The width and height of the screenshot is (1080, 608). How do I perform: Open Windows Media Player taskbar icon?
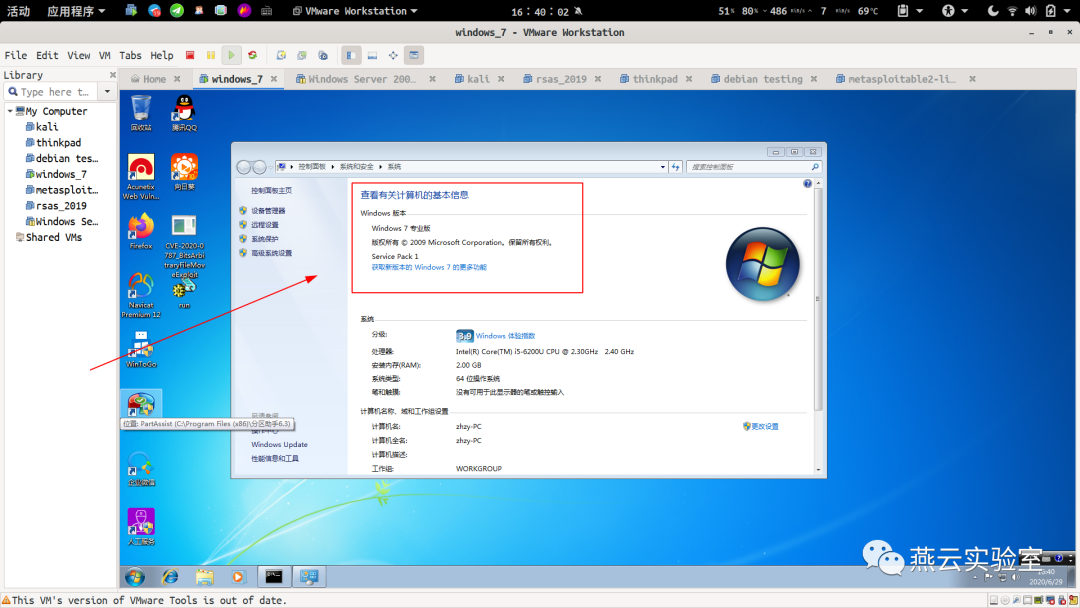click(238, 577)
